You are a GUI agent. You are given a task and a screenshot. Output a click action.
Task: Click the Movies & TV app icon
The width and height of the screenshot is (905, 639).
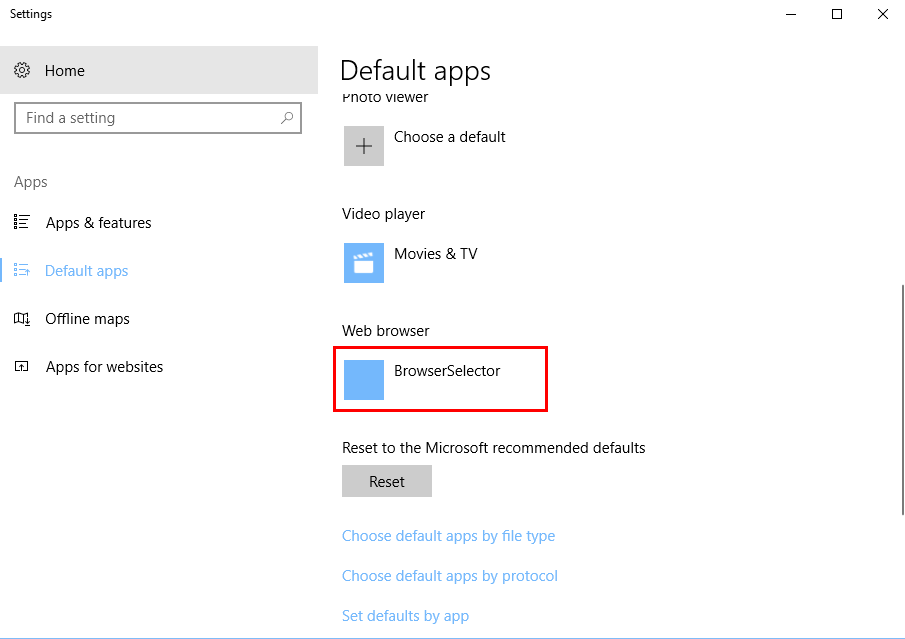pos(364,263)
